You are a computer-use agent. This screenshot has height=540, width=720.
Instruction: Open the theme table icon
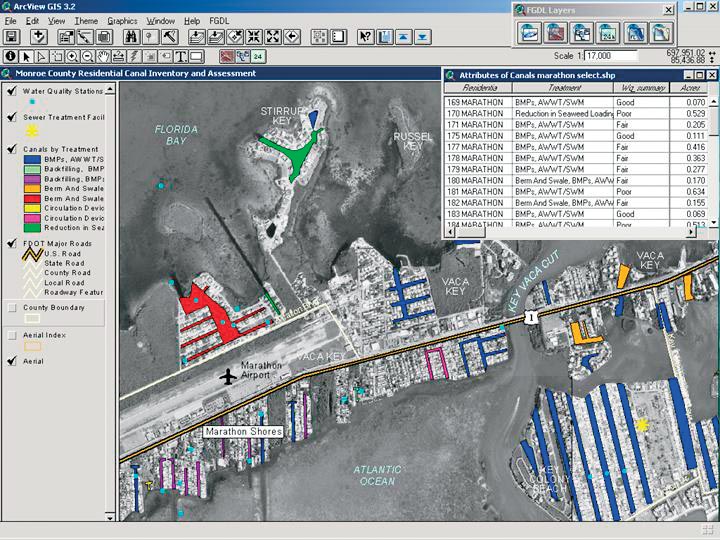click(x=104, y=37)
